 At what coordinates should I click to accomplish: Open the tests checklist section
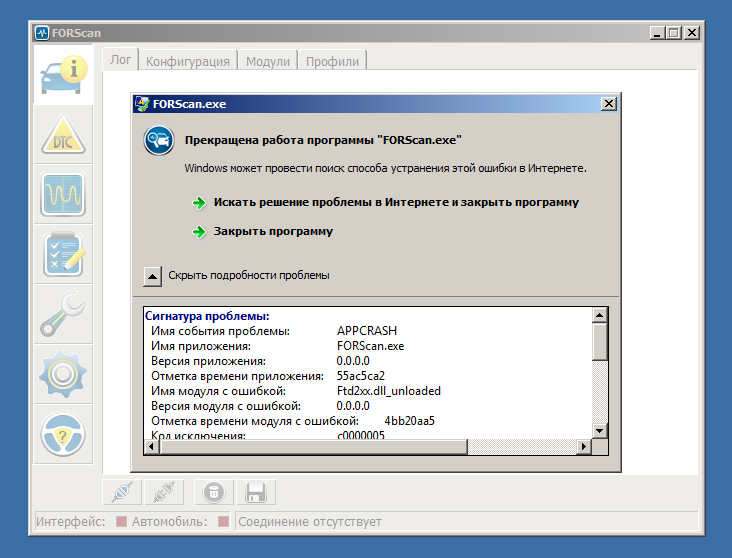63,253
